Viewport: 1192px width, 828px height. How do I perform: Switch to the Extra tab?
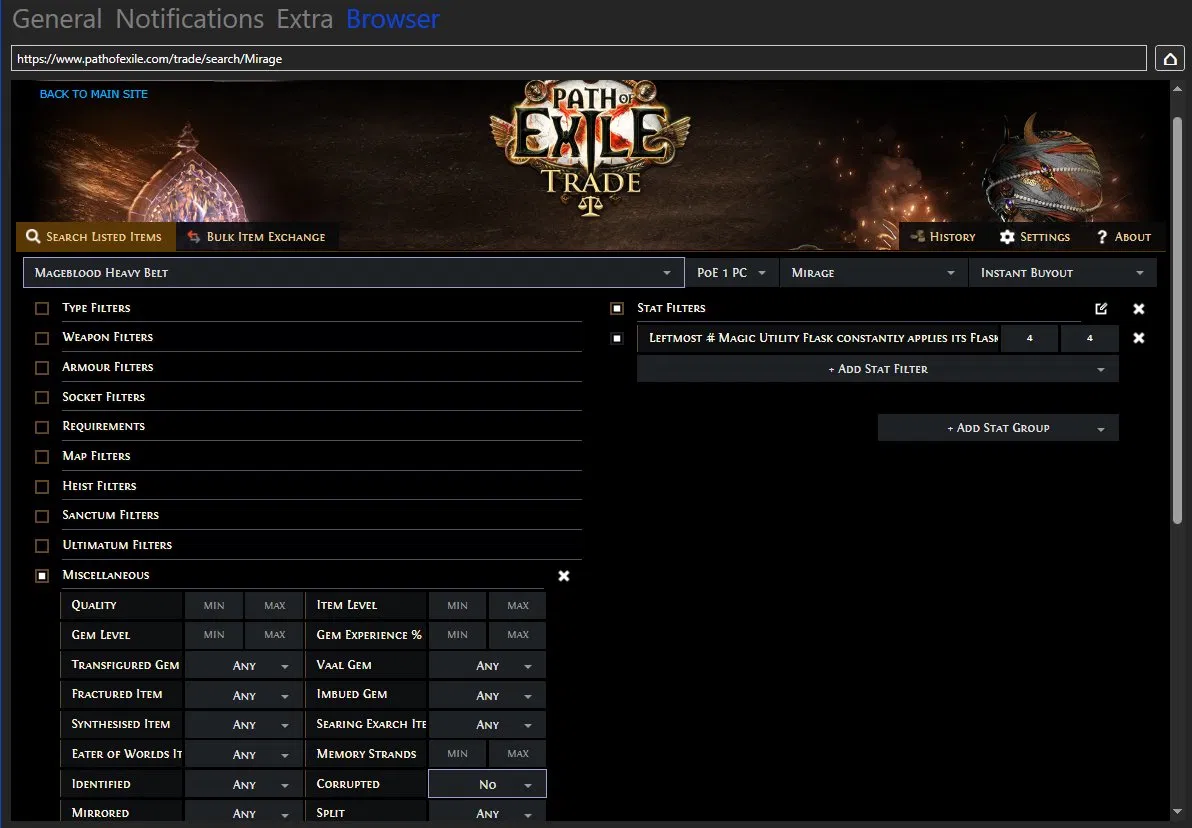(304, 18)
